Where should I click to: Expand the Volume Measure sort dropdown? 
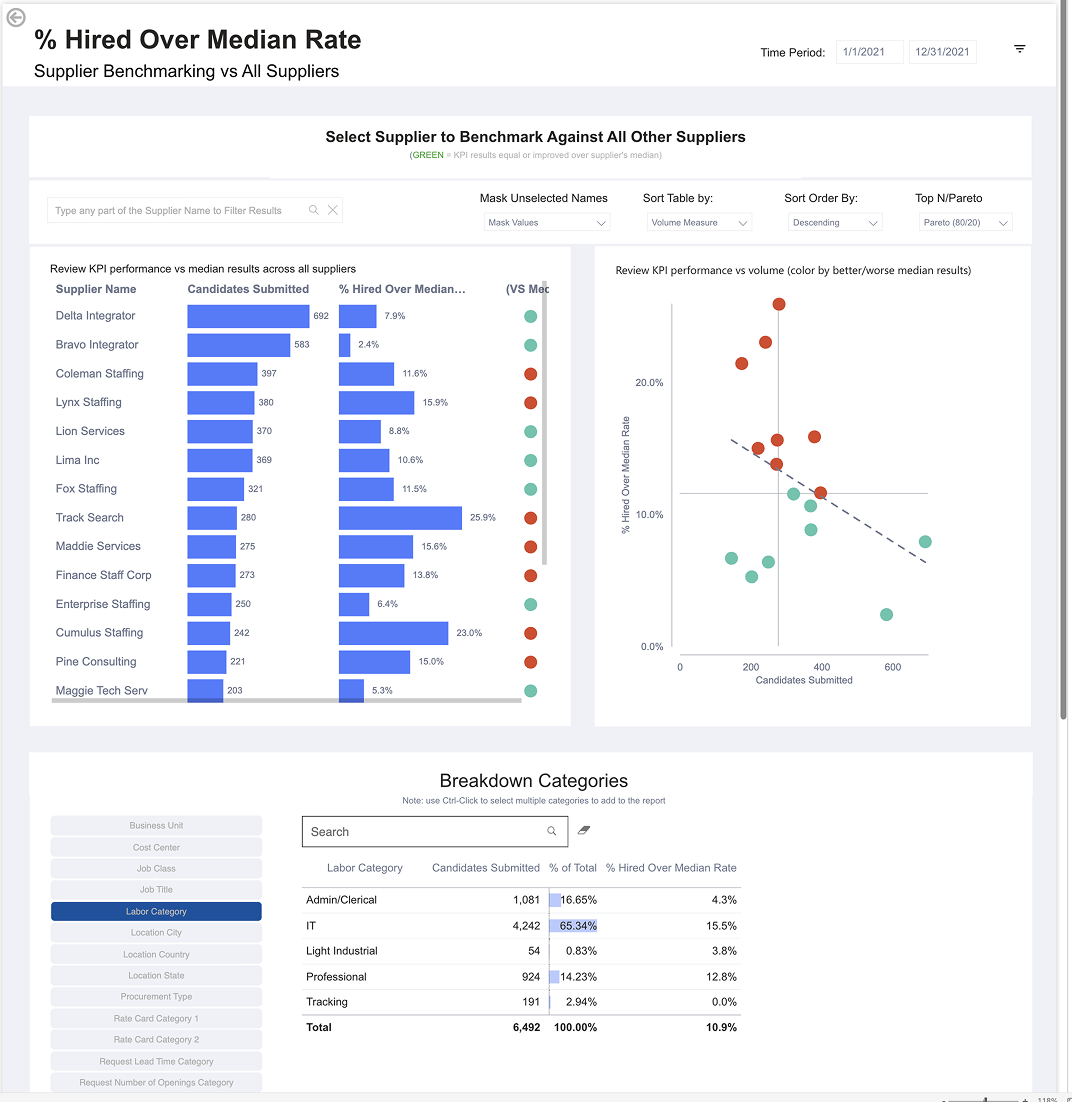pyautogui.click(x=699, y=223)
